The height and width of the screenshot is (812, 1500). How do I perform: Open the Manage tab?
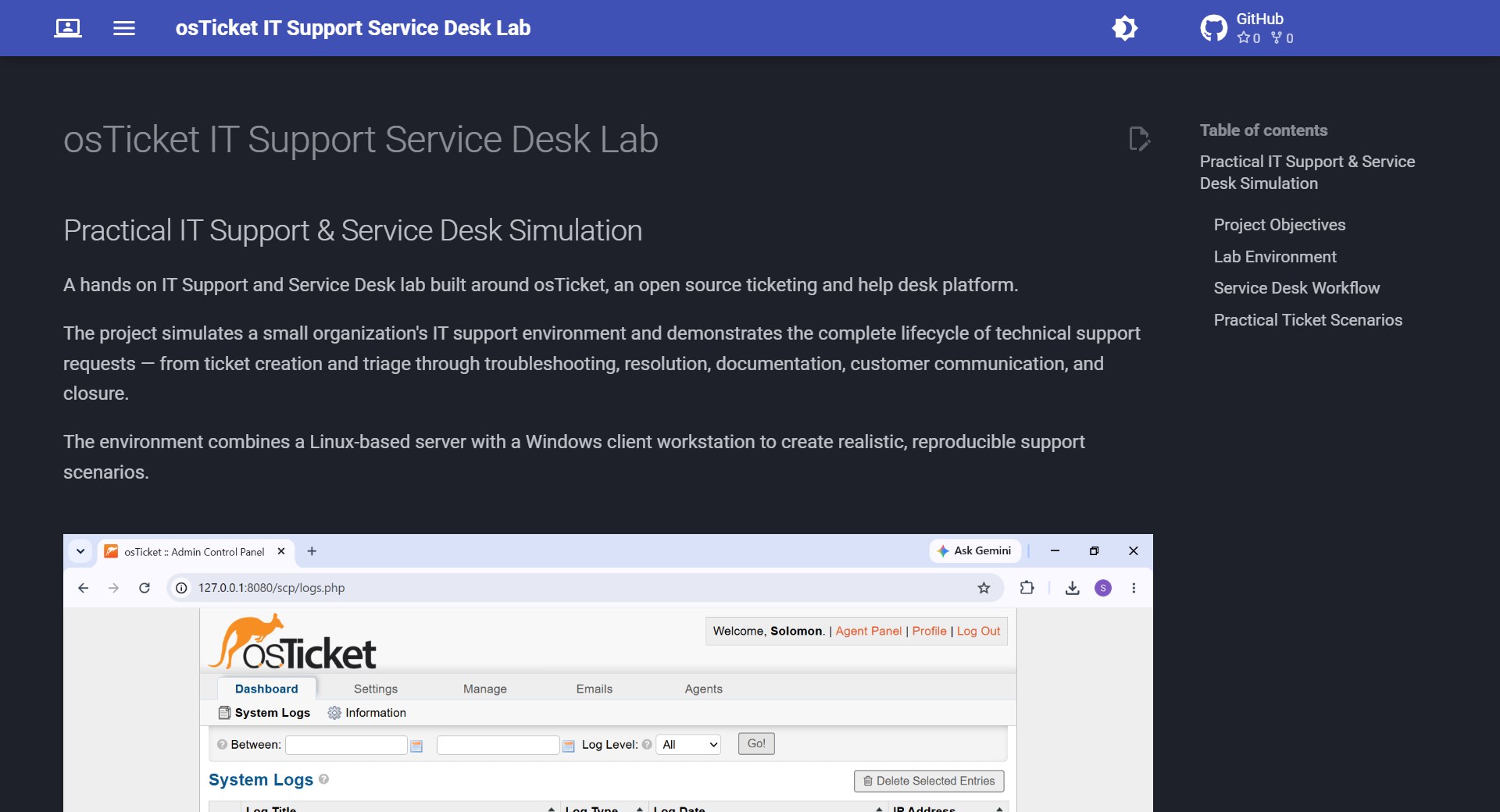pyautogui.click(x=485, y=689)
